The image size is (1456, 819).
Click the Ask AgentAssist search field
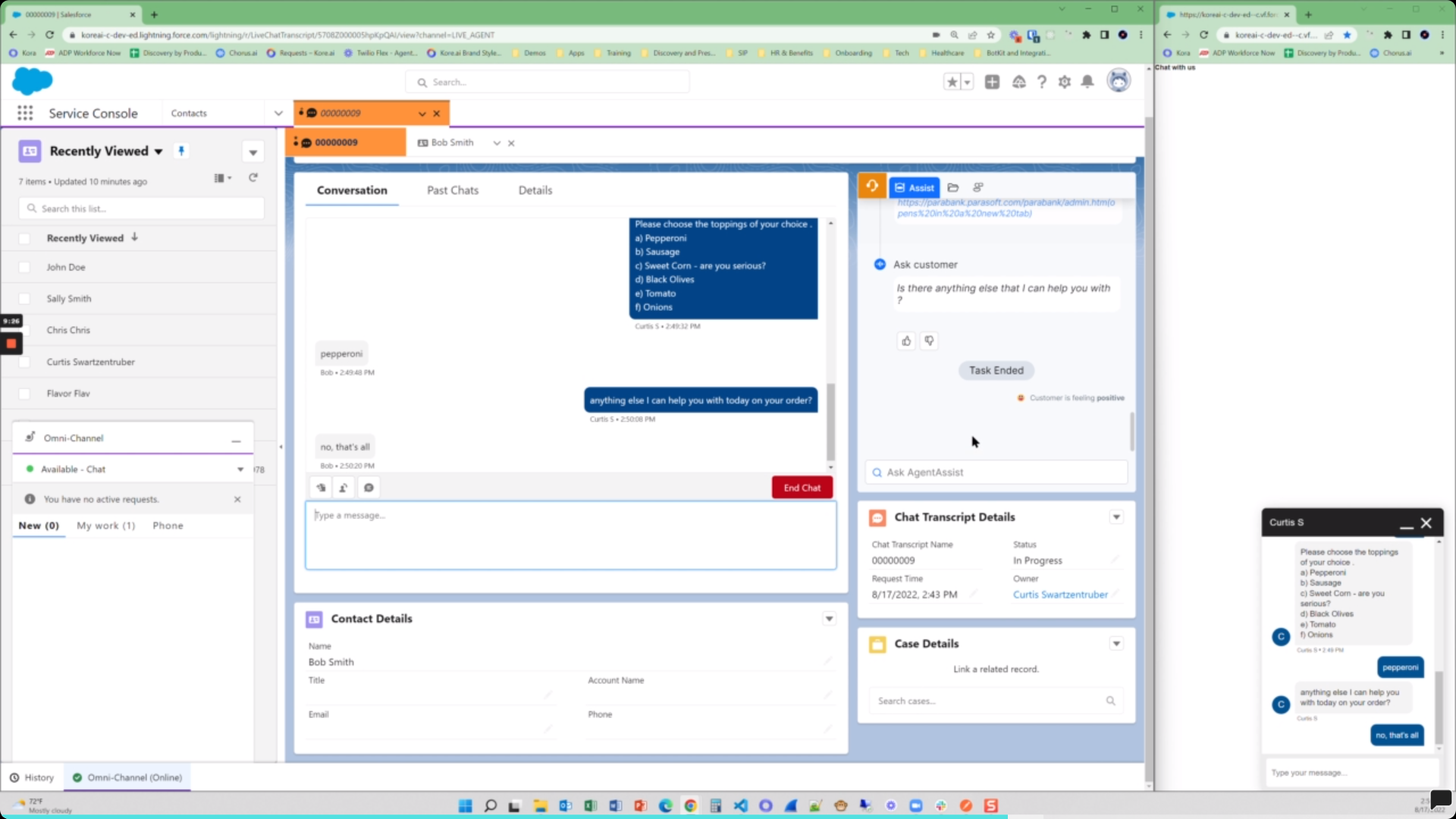pyautogui.click(x=996, y=472)
